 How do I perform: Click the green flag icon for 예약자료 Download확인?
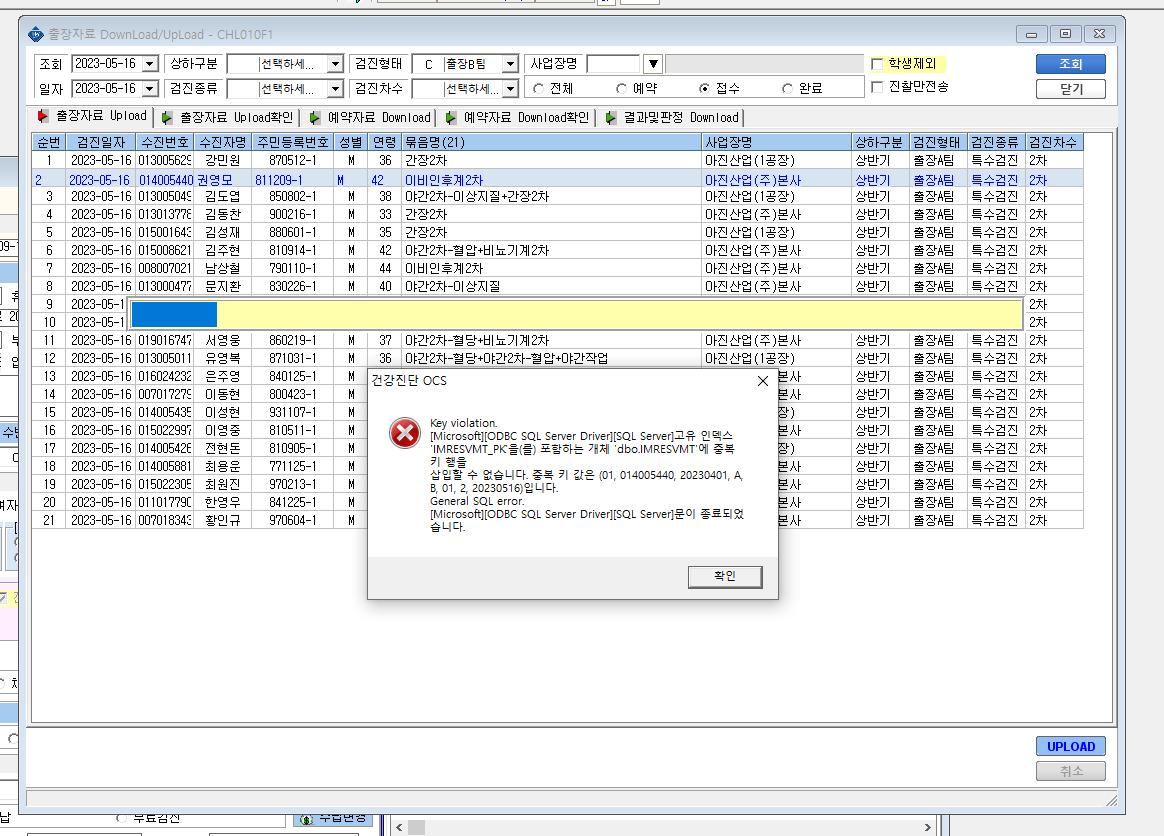coord(451,117)
